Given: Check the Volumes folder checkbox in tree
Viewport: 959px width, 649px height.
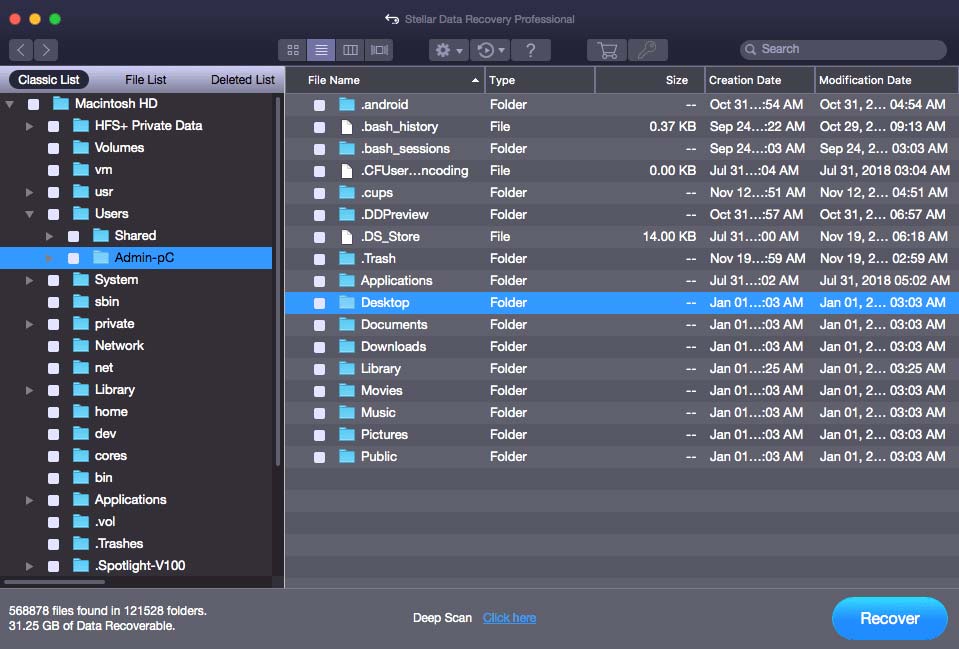Looking at the screenshot, I should coord(54,148).
